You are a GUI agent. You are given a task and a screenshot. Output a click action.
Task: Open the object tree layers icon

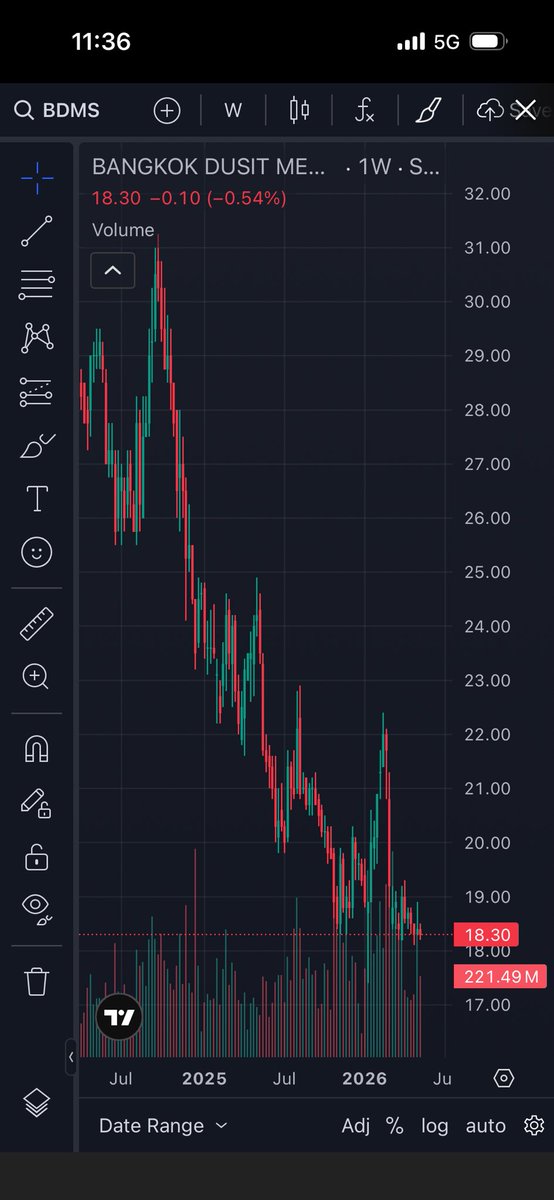[37, 1102]
